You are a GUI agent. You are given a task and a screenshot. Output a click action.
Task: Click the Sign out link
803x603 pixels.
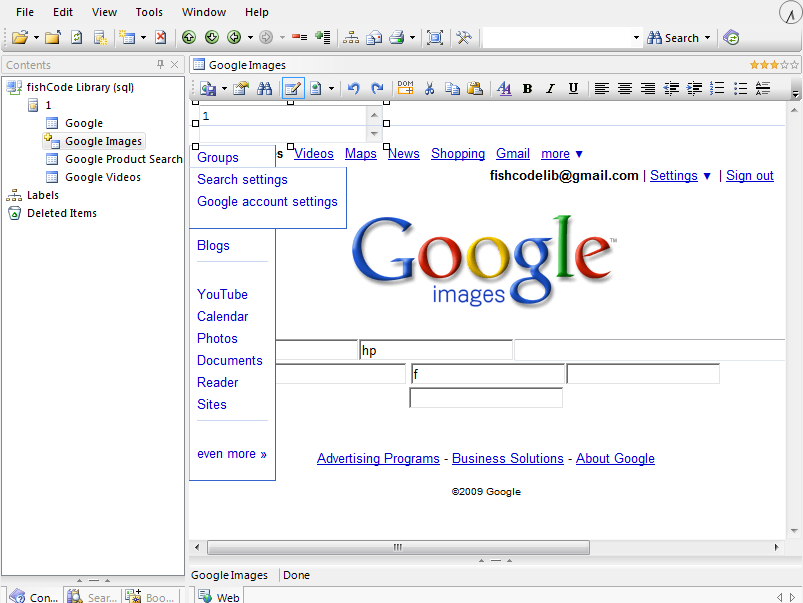750,176
